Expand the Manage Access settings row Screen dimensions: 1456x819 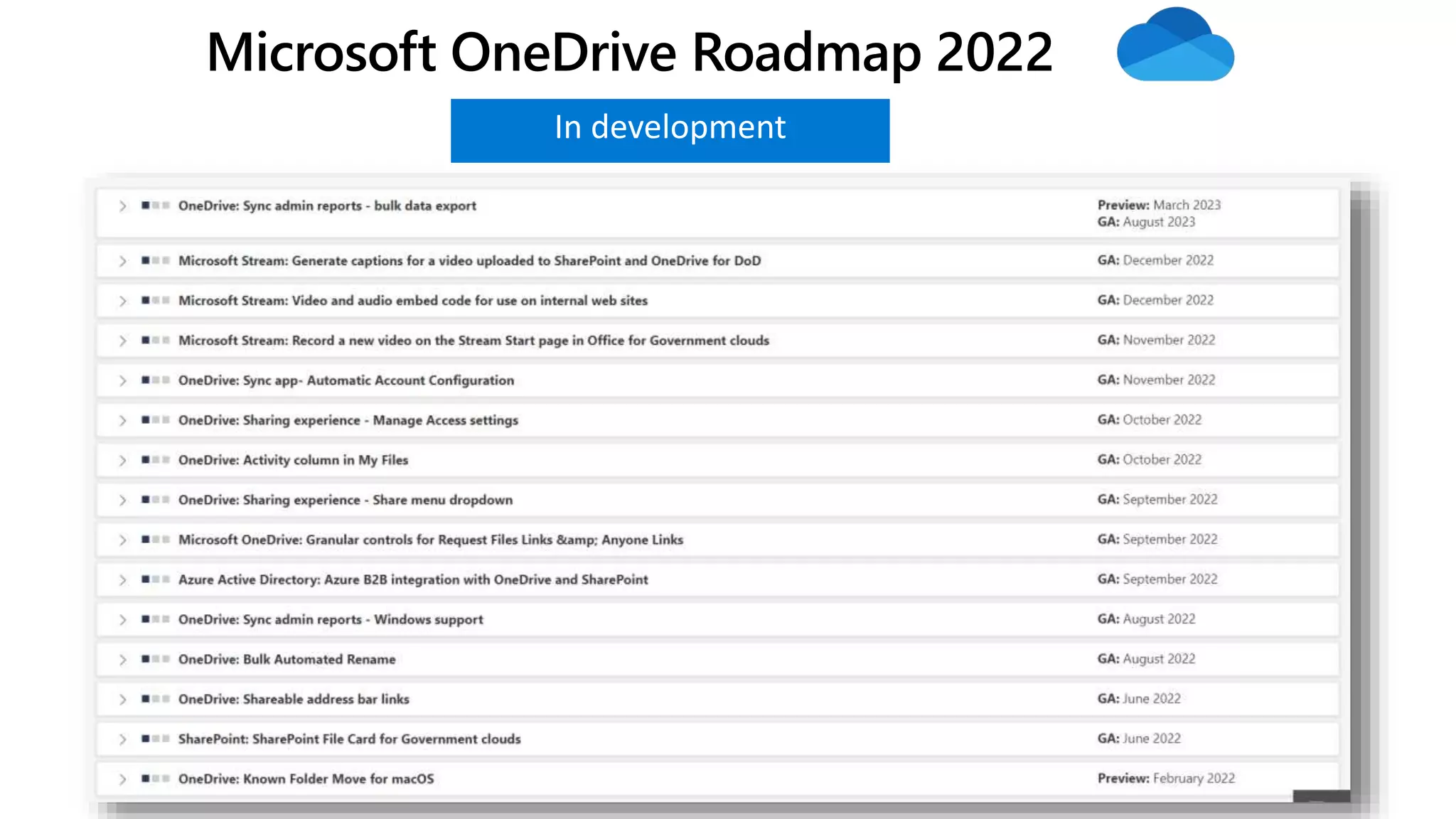(122, 420)
